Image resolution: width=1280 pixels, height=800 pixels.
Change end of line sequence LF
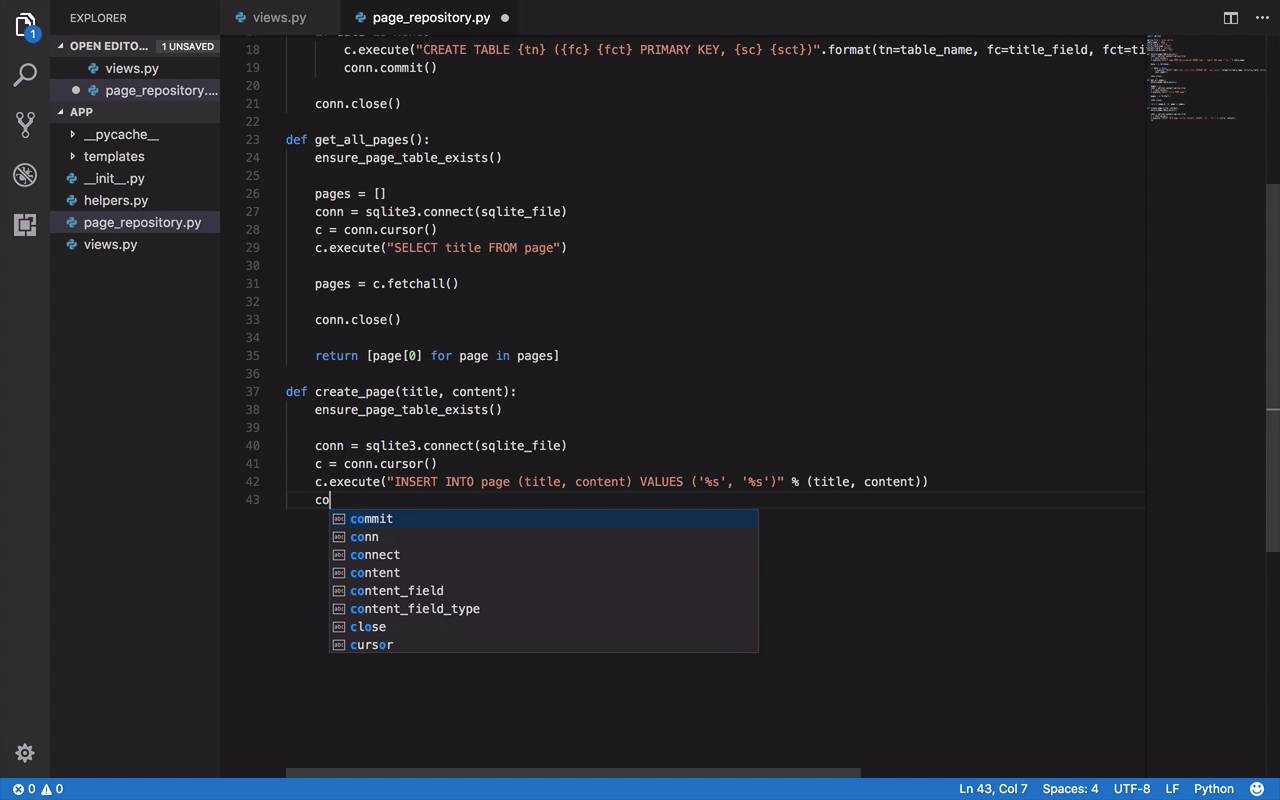tap(1172, 789)
